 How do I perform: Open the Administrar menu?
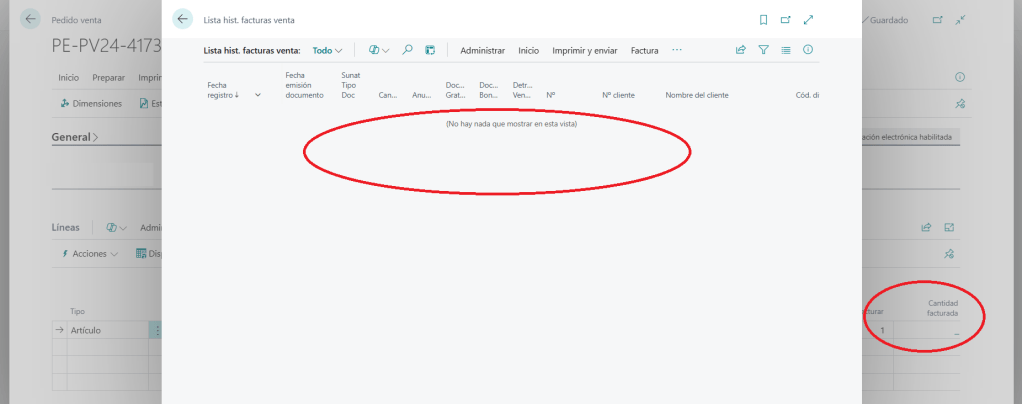click(482, 50)
